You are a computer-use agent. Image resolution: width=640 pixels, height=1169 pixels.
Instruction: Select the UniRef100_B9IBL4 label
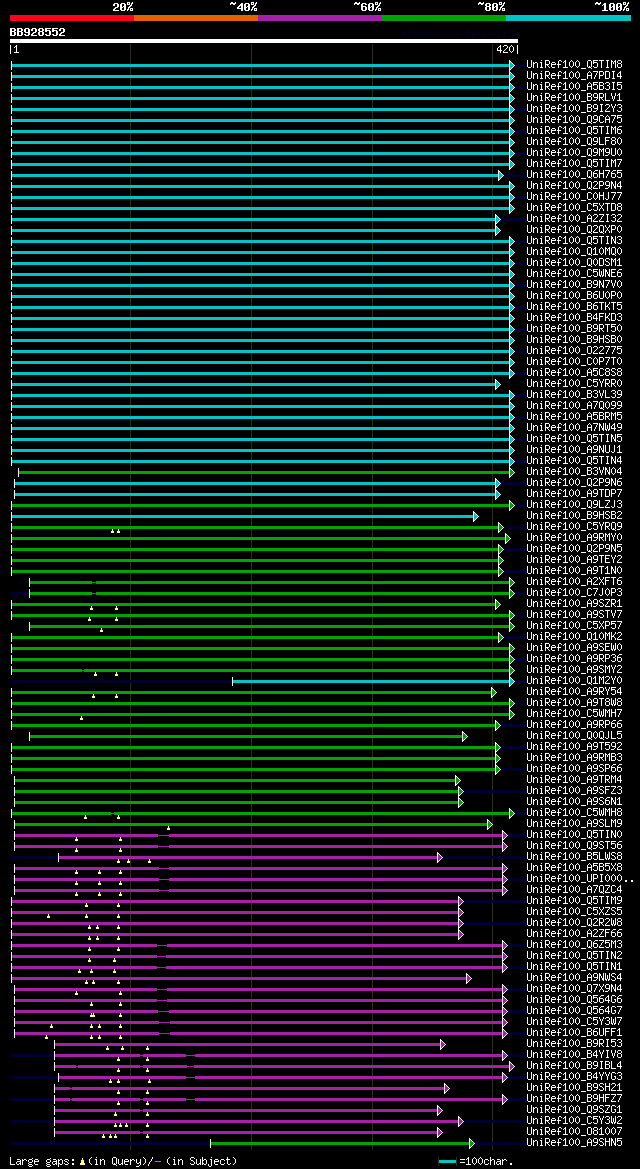(574, 1065)
